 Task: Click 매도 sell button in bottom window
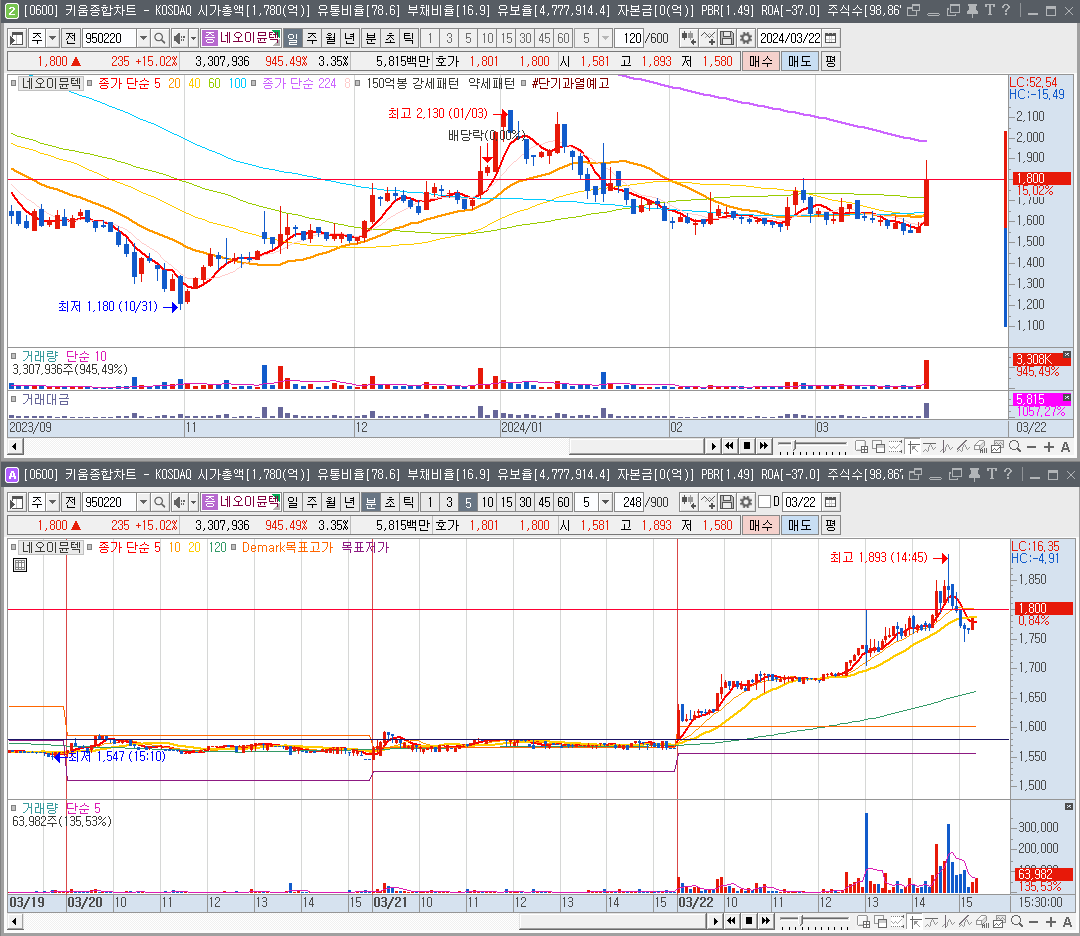coord(799,525)
